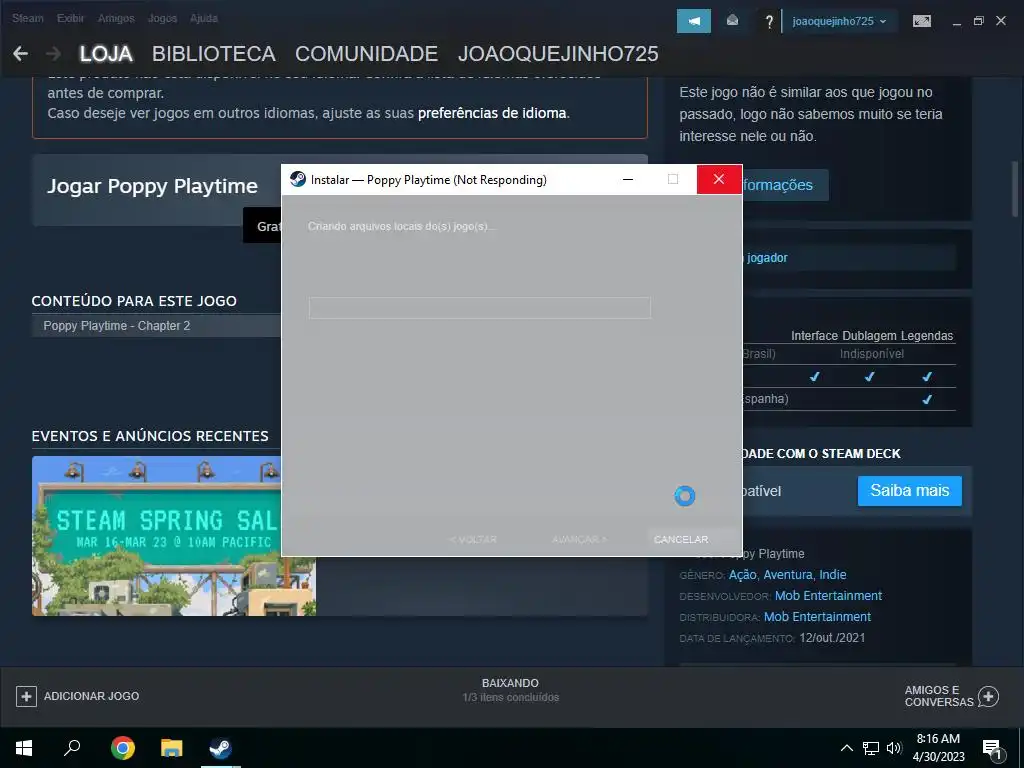Click the AVANÇAR button in install dialog
The height and width of the screenshot is (768, 1024).
[x=579, y=539]
